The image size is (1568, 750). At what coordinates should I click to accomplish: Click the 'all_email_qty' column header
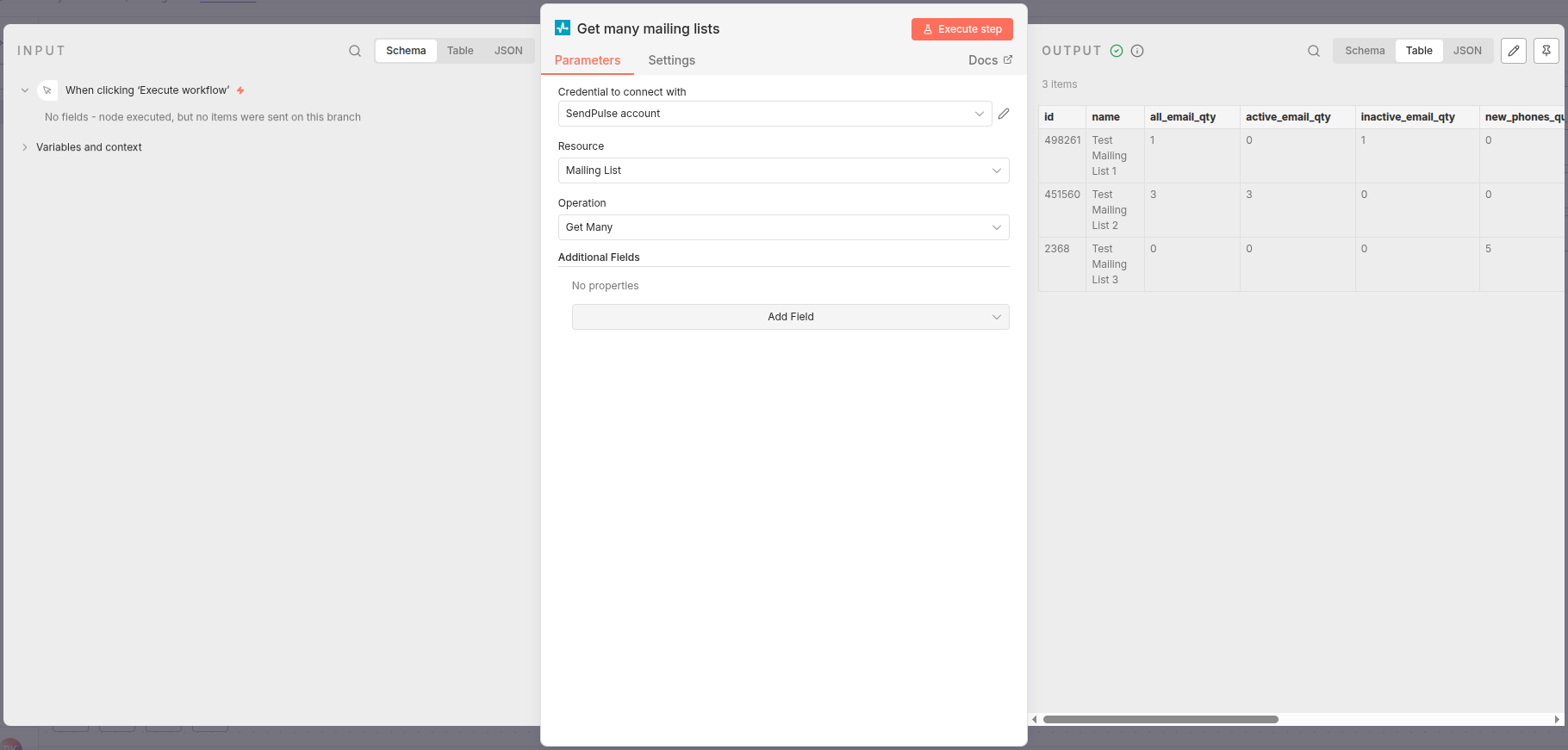click(x=1192, y=117)
